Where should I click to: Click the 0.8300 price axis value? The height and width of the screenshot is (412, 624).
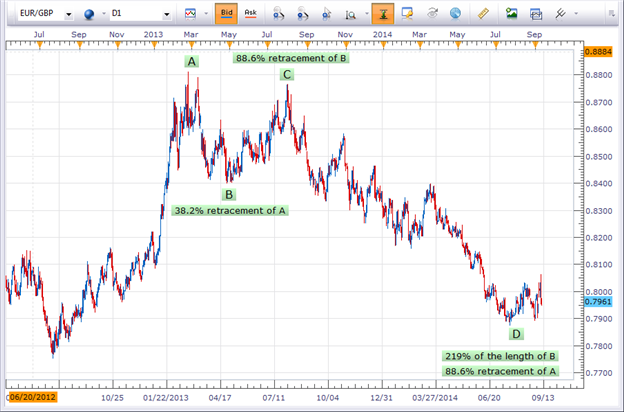click(x=599, y=211)
